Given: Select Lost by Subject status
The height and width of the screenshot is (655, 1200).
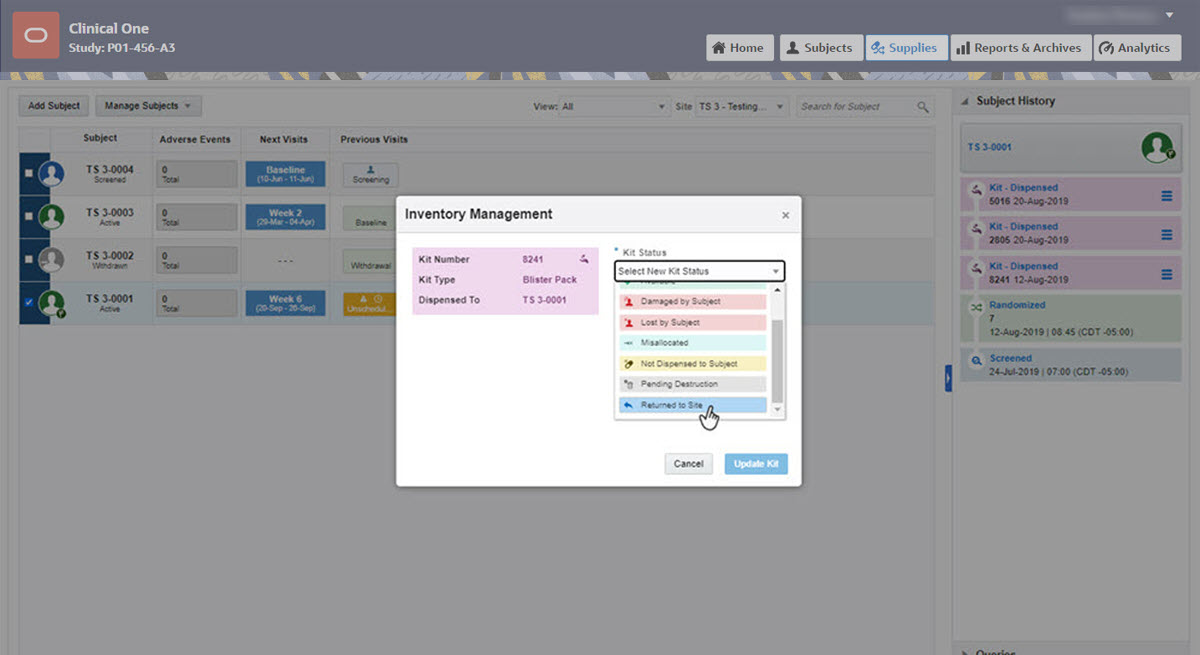Looking at the screenshot, I should point(692,322).
